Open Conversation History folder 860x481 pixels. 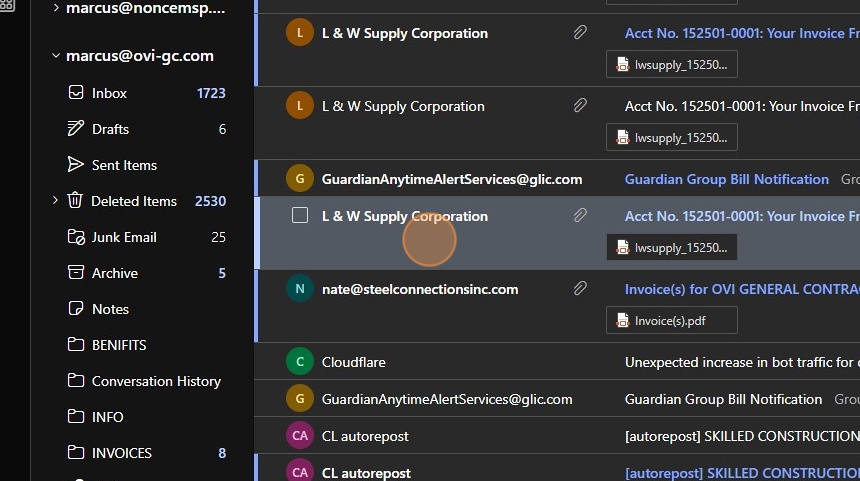tap(146, 381)
